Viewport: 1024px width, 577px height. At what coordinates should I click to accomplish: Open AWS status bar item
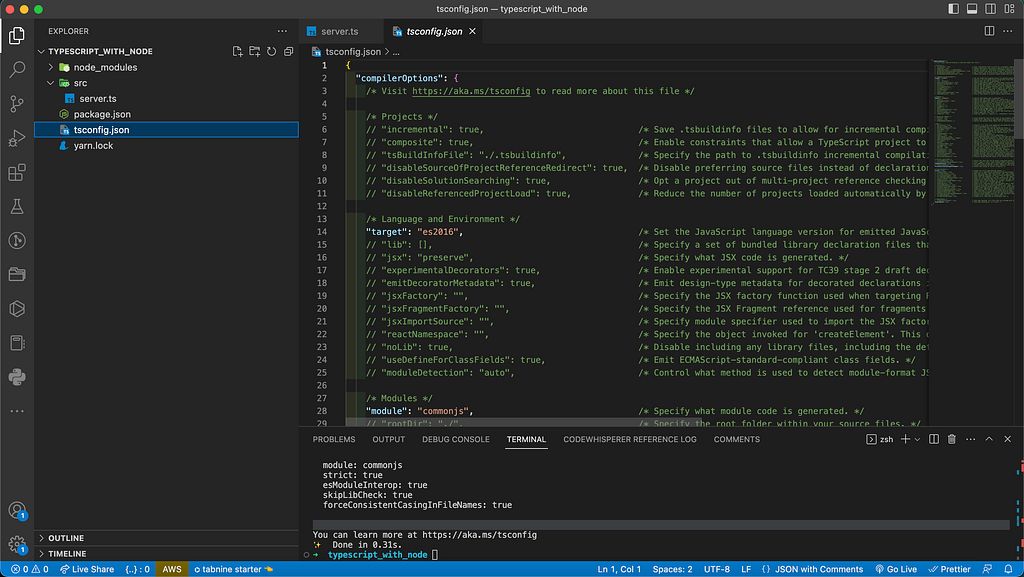172,569
